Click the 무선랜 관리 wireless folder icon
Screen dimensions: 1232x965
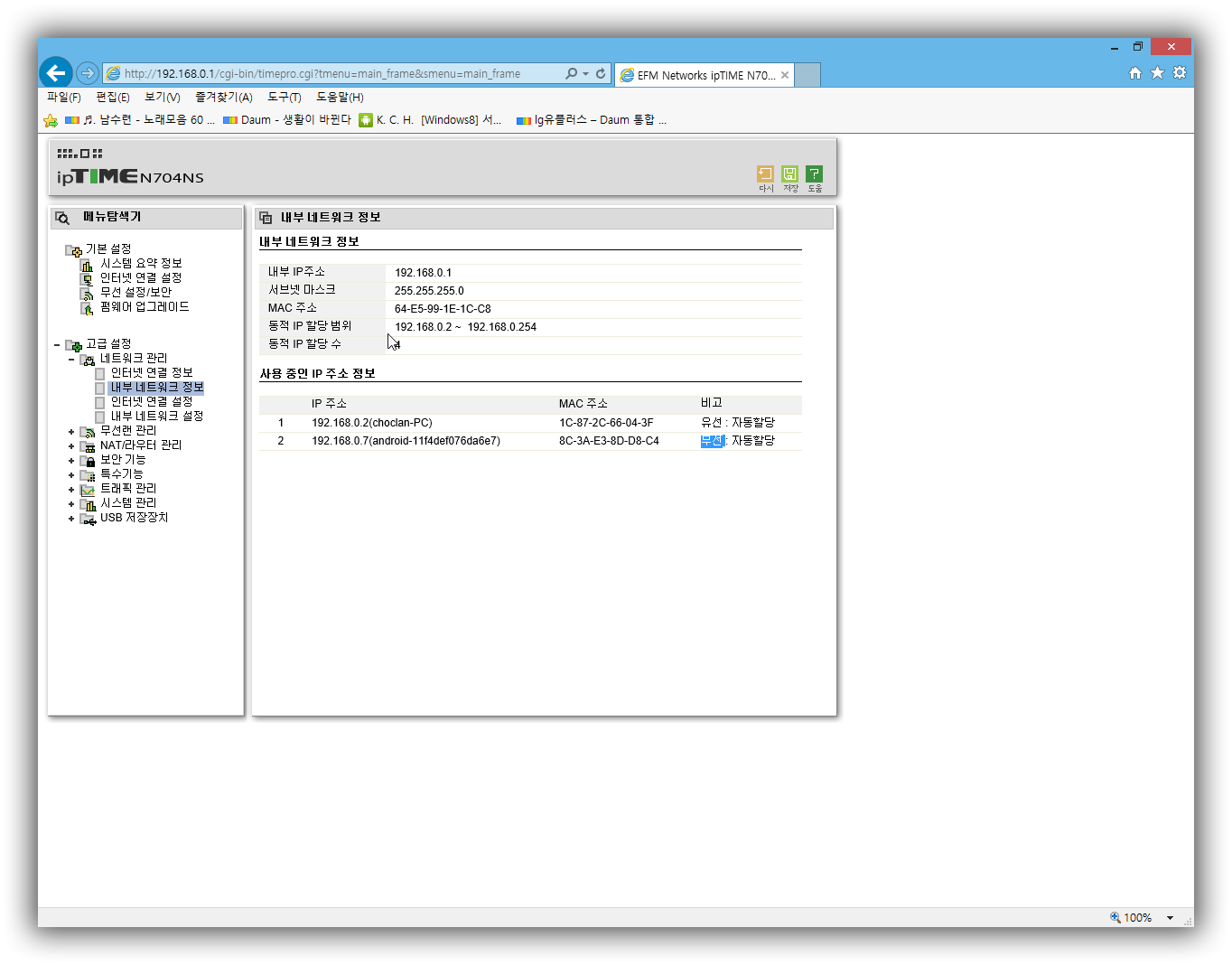pyautogui.click(x=88, y=431)
